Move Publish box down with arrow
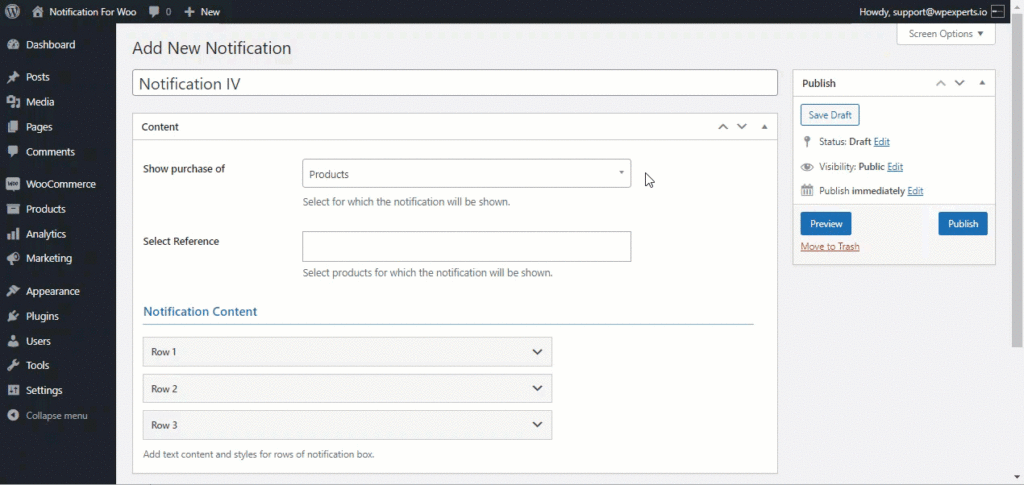Screen dimensions: 1024x485 click(x=959, y=83)
